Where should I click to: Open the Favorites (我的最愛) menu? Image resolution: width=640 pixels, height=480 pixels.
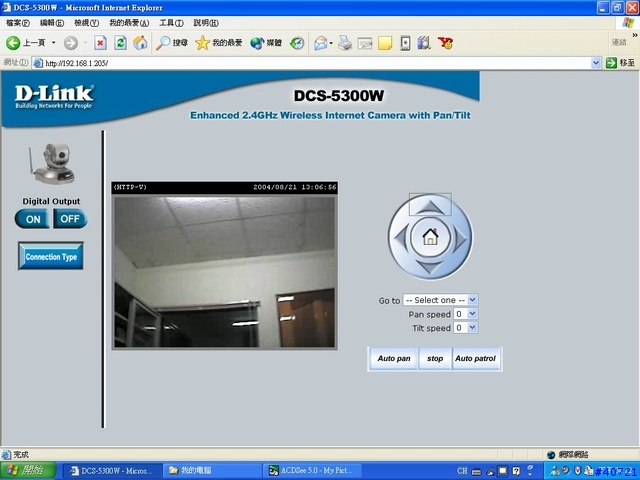coord(129,23)
